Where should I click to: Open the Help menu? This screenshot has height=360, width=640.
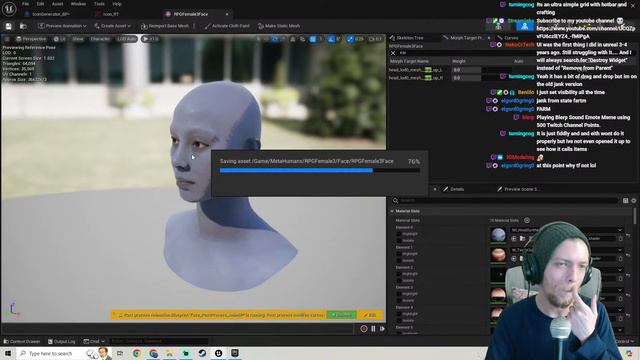(x=117, y=4)
